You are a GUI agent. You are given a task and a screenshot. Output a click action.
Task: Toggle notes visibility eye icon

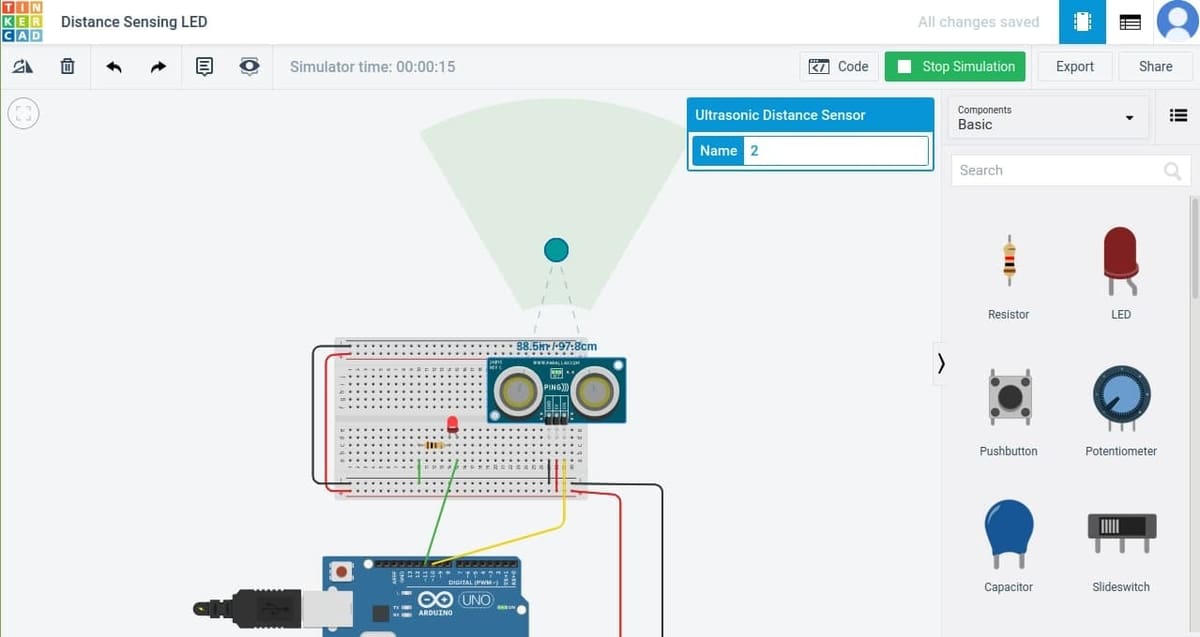pyautogui.click(x=249, y=67)
